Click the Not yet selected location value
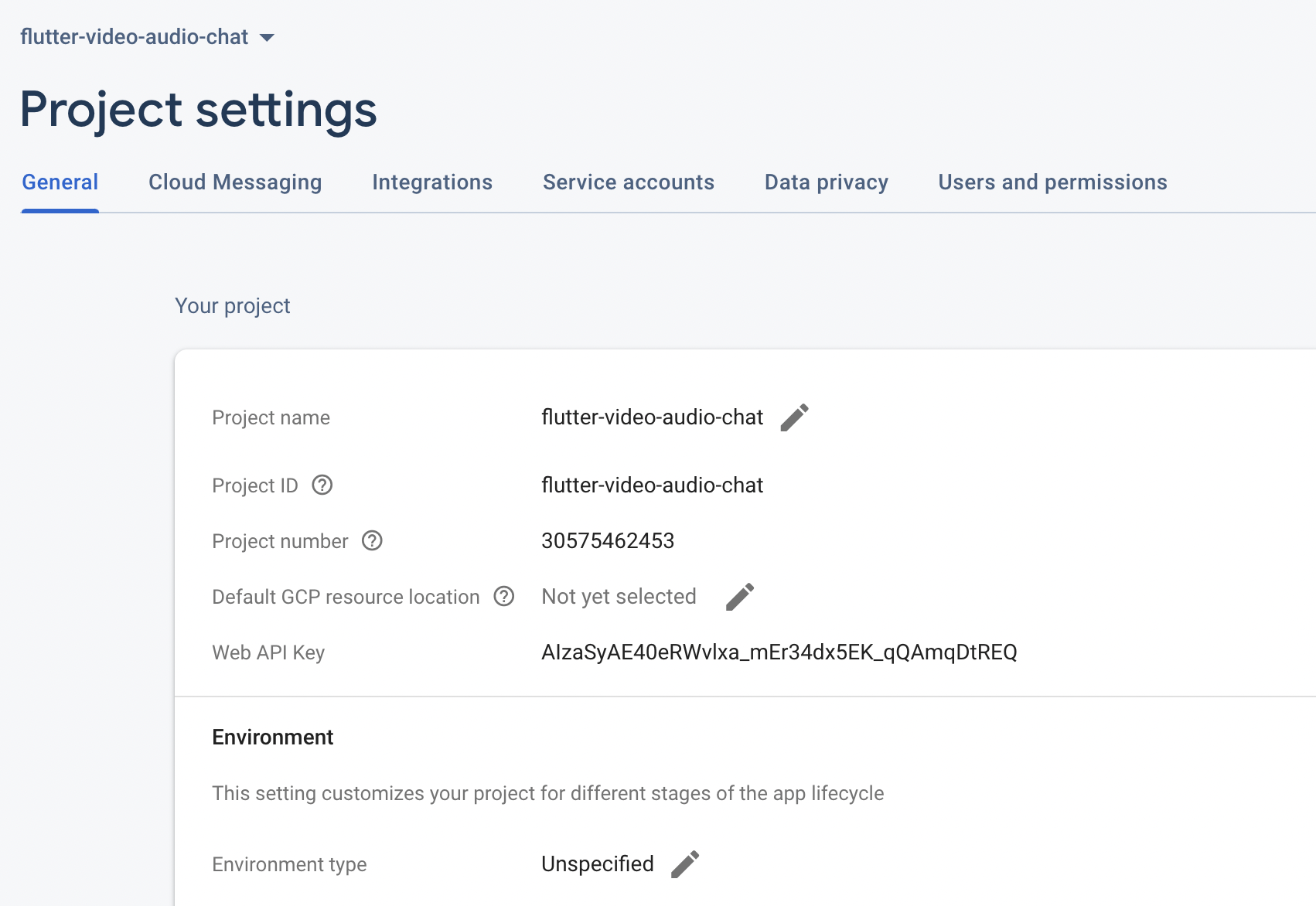The height and width of the screenshot is (906, 1316). point(619,597)
